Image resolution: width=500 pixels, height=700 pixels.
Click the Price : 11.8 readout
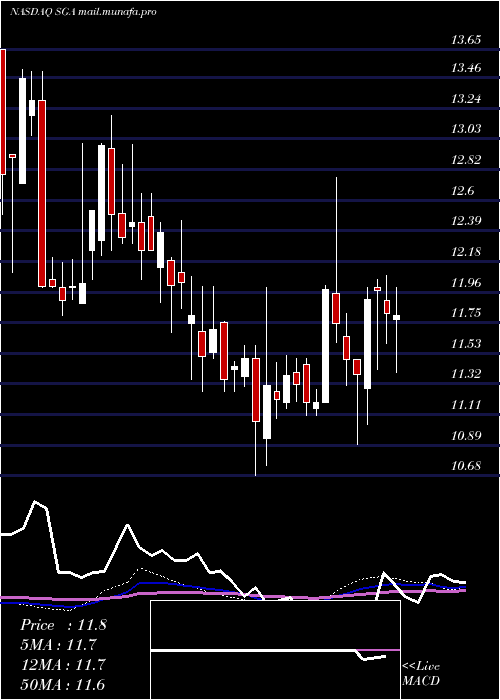(63, 625)
